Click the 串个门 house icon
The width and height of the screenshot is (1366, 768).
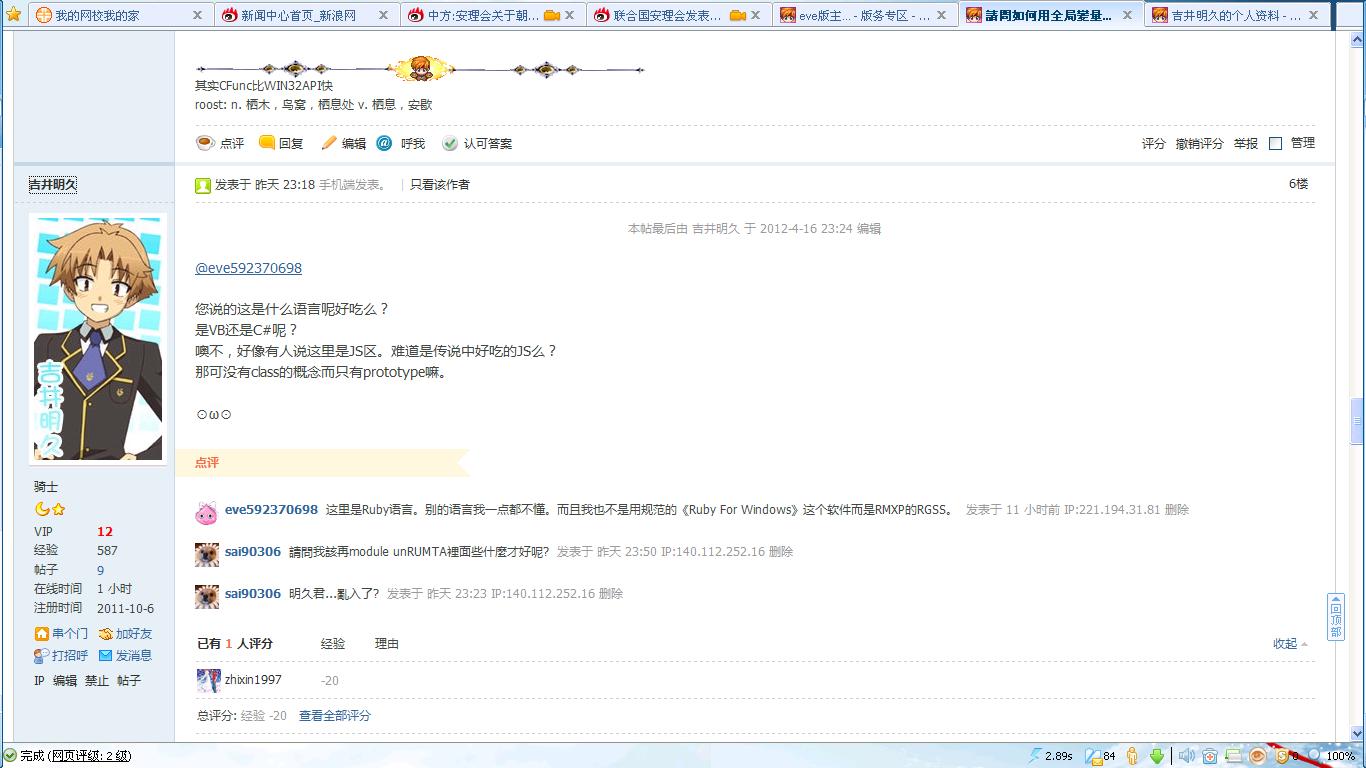click(x=41, y=634)
